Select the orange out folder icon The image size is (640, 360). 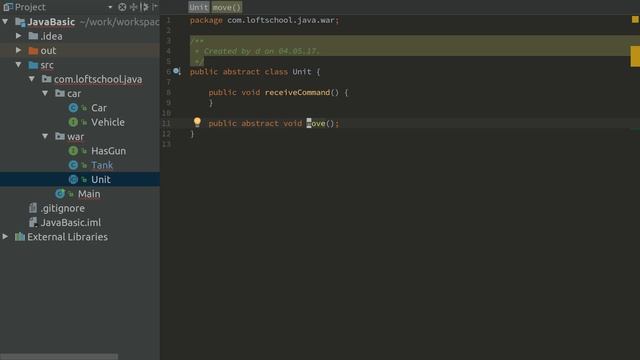(33, 51)
